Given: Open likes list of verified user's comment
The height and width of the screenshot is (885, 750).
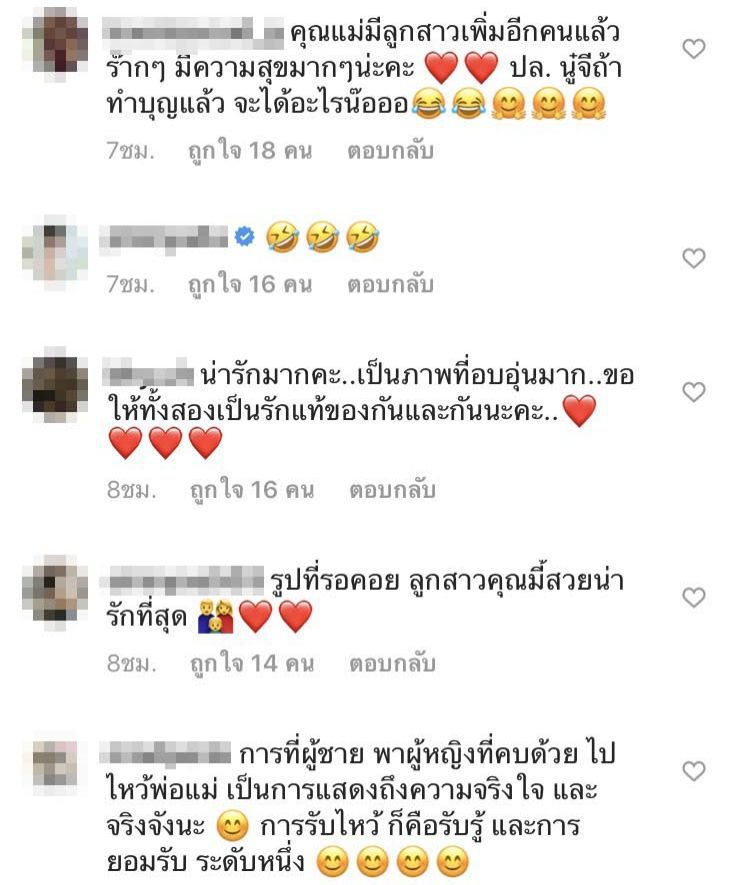Looking at the screenshot, I should click(x=250, y=284).
